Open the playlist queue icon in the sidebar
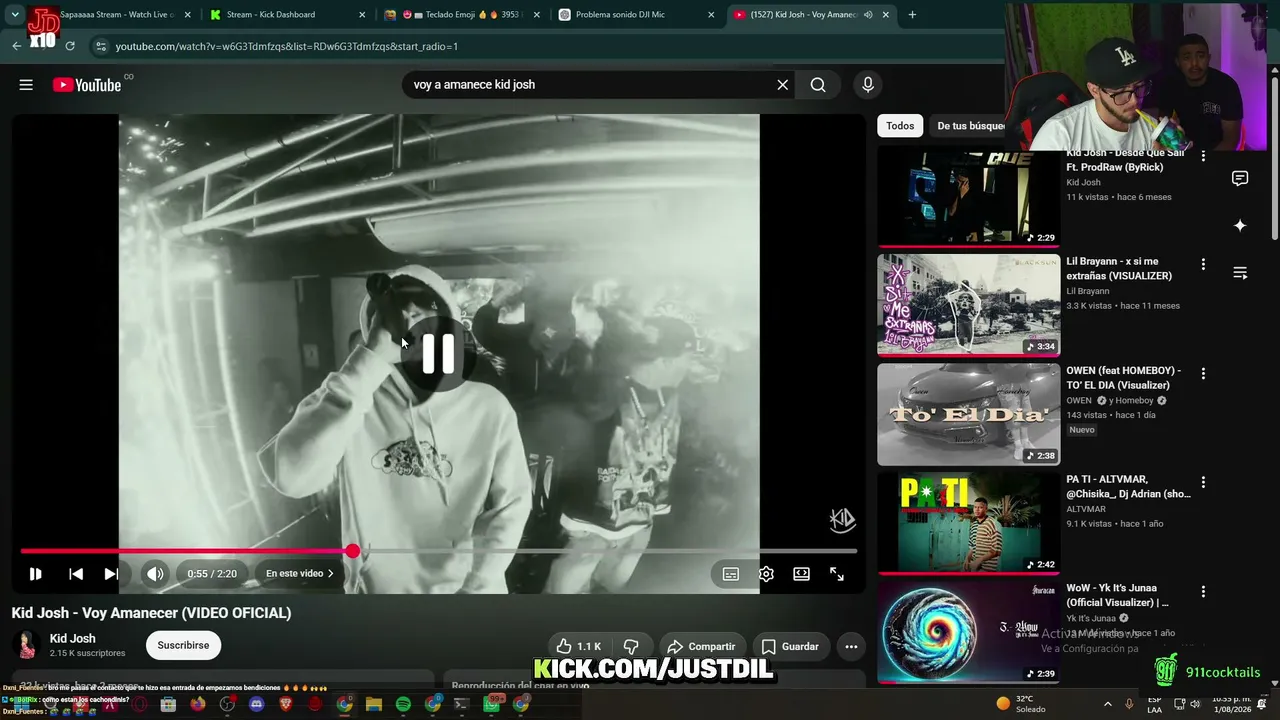Image resolution: width=1280 pixels, height=720 pixels. pyautogui.click(x=1240, y=273)
